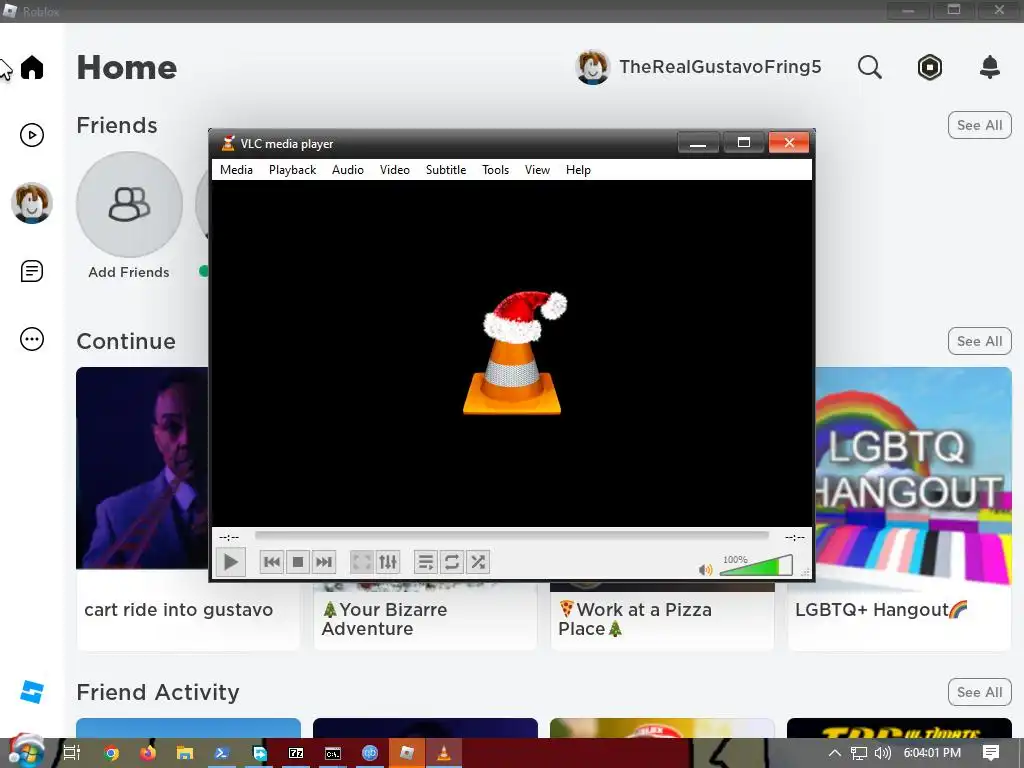Open the avatar icon in Roblox sidebar
1024x768 pixels.
(x=31, y=203)
